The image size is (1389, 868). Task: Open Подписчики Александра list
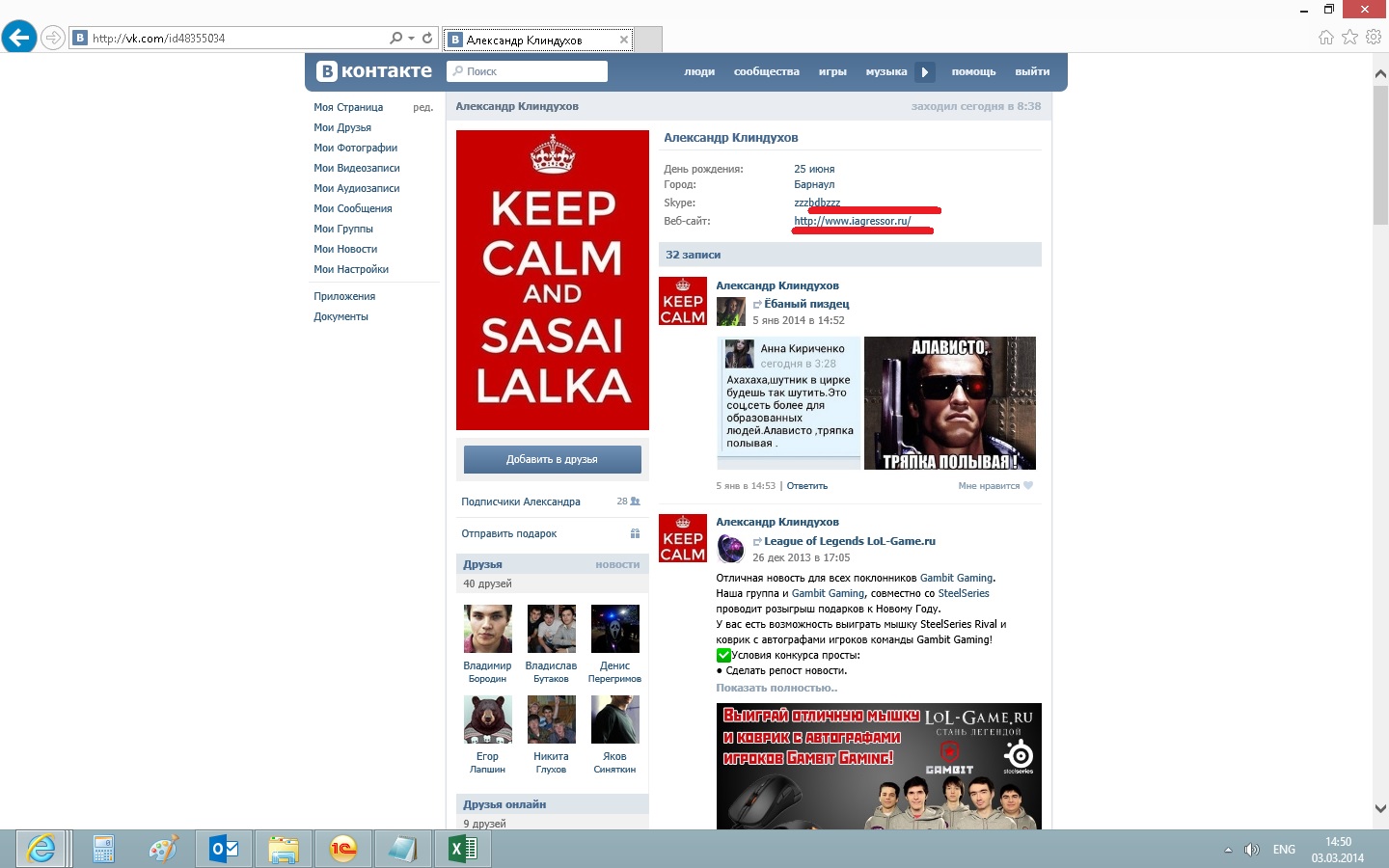(x=521, y=502)
